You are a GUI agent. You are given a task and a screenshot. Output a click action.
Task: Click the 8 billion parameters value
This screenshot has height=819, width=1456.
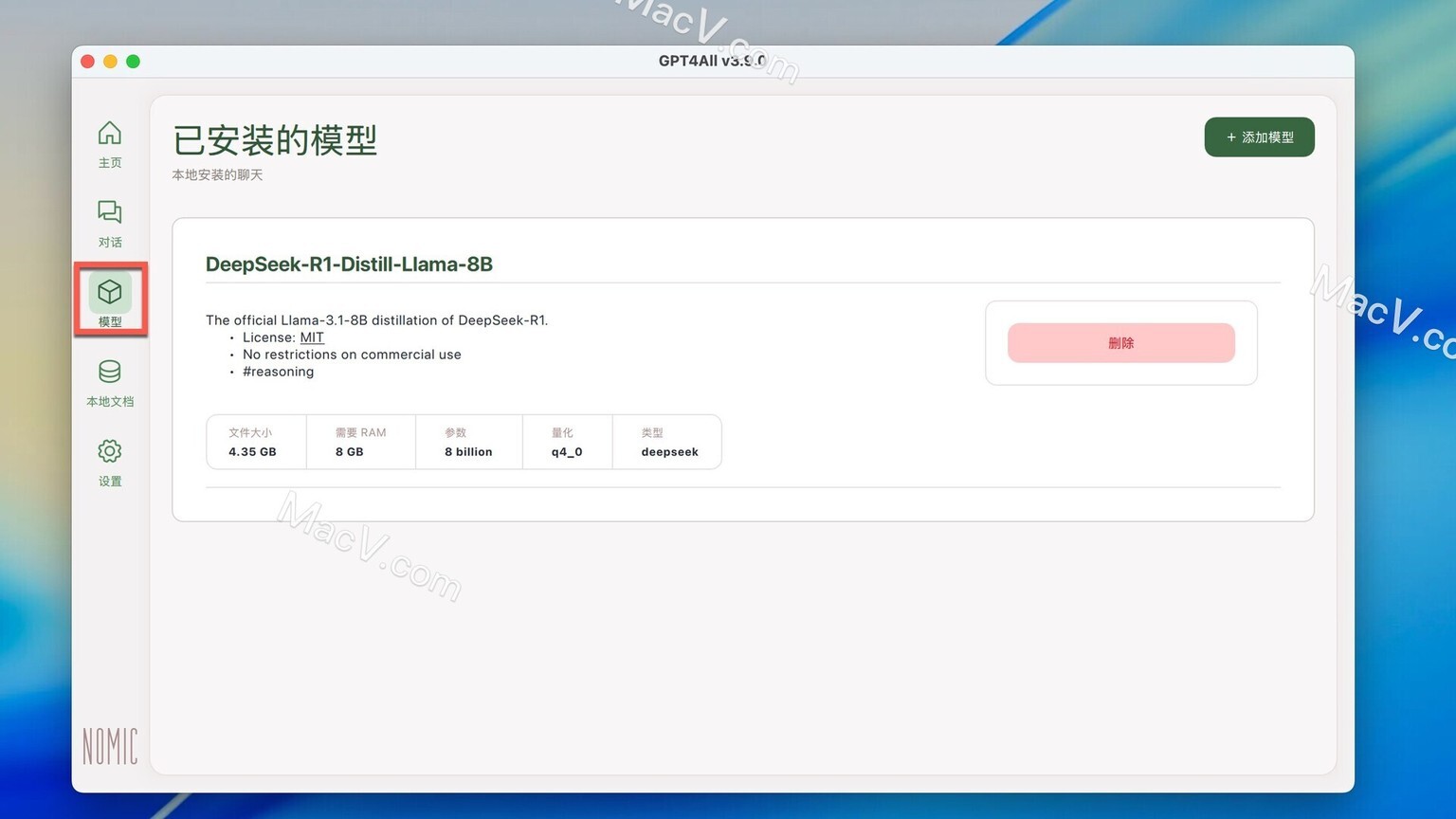(468, 452)
